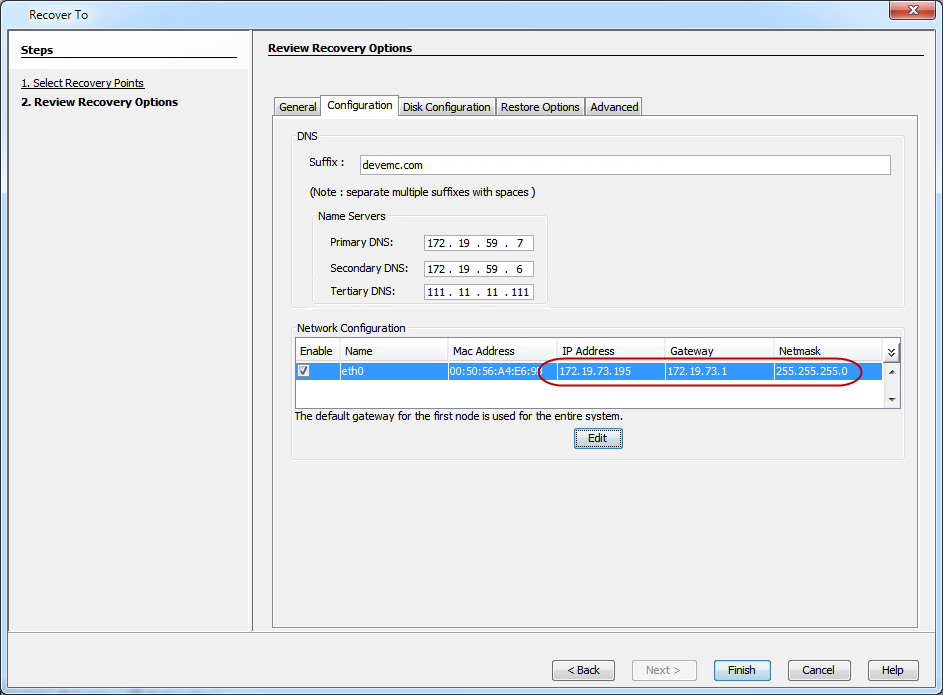Screen dimensions: 943x695
Task: Sort by the IP Address column header
Action: [610, 351]
